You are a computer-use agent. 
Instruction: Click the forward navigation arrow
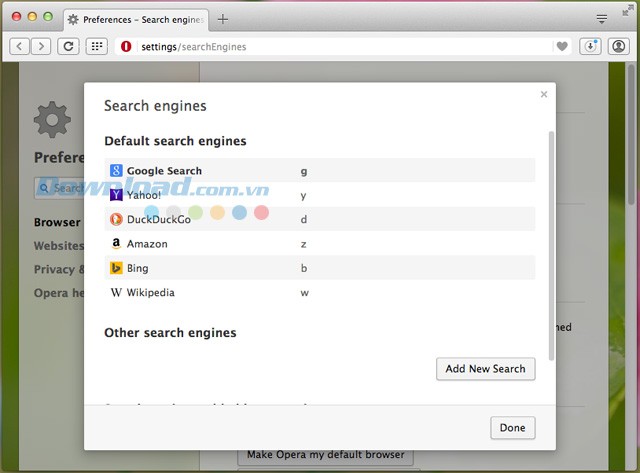click(x=41, y=46)
